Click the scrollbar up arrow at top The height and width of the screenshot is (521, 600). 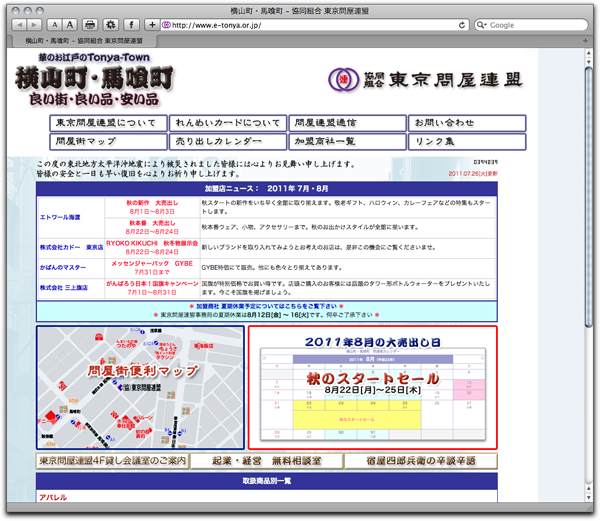coord(589,52)
